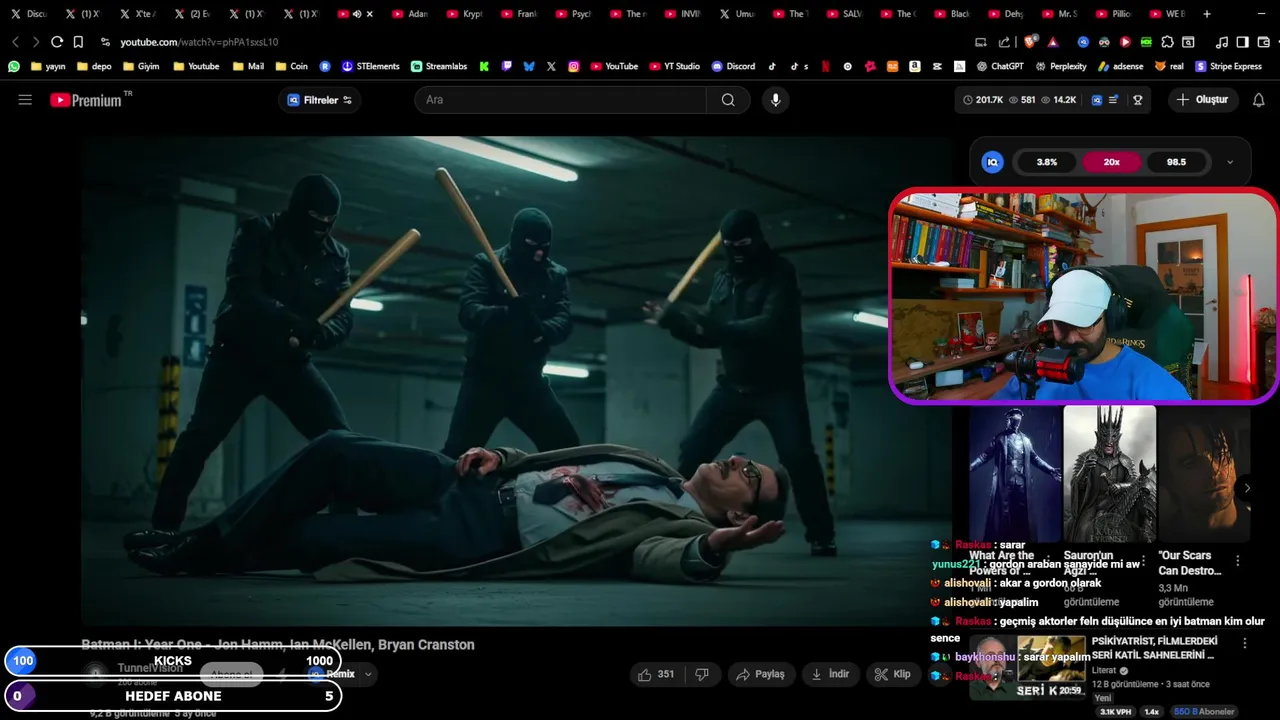Click the search magnifier button
Screen dimensions: 1280x720
click(728, 100)
